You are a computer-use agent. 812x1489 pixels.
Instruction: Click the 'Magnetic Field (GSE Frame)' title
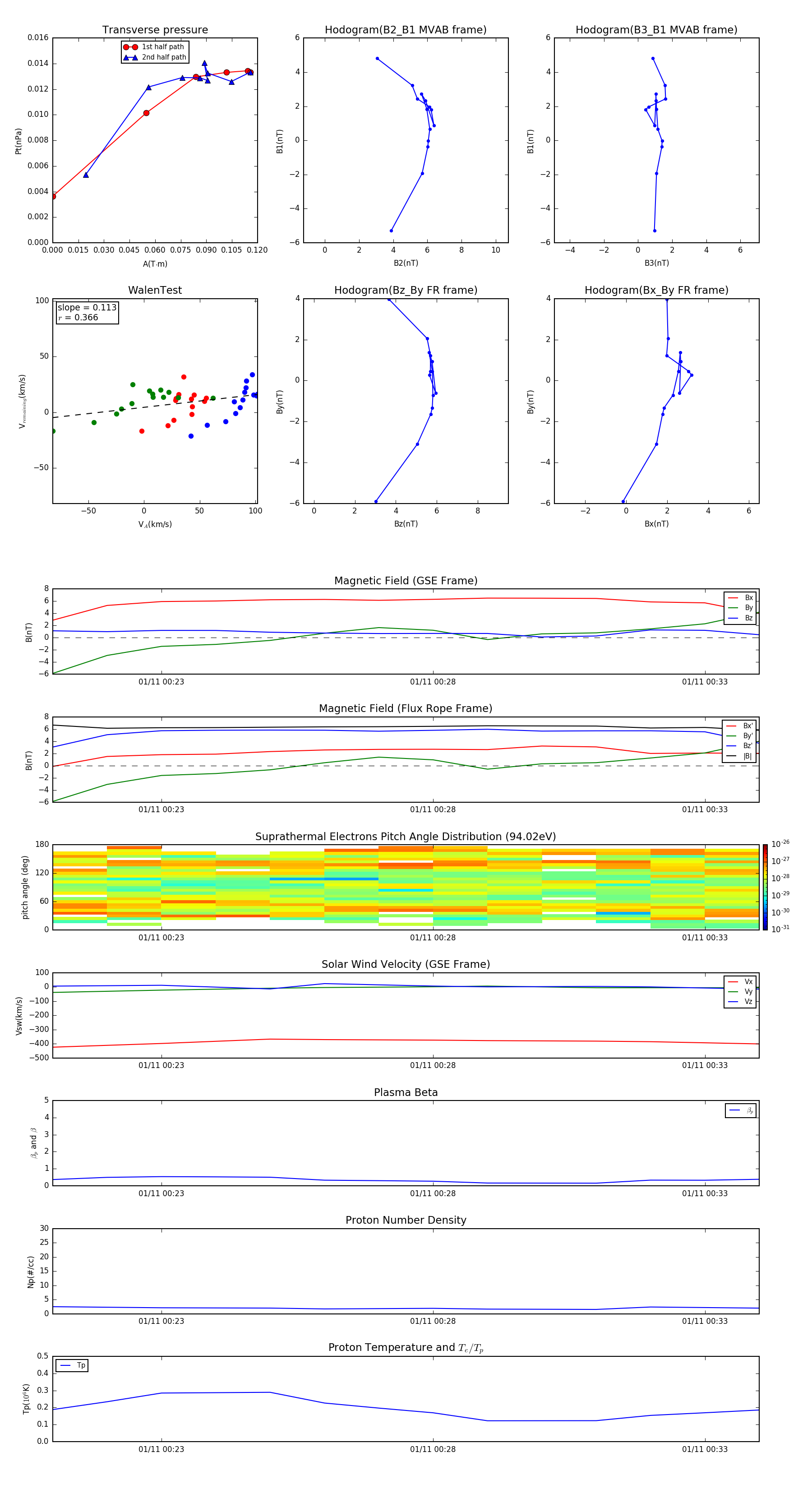tap(406, 581)
